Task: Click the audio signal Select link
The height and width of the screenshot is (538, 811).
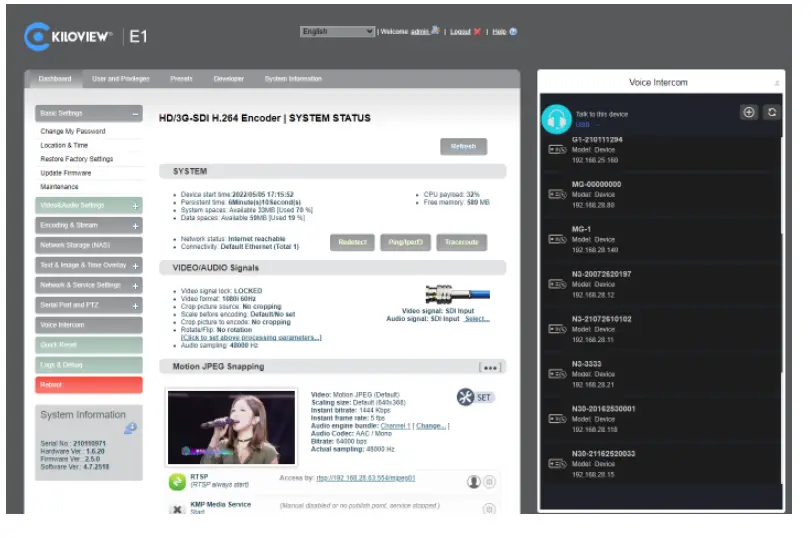Action: pos(476,319)
